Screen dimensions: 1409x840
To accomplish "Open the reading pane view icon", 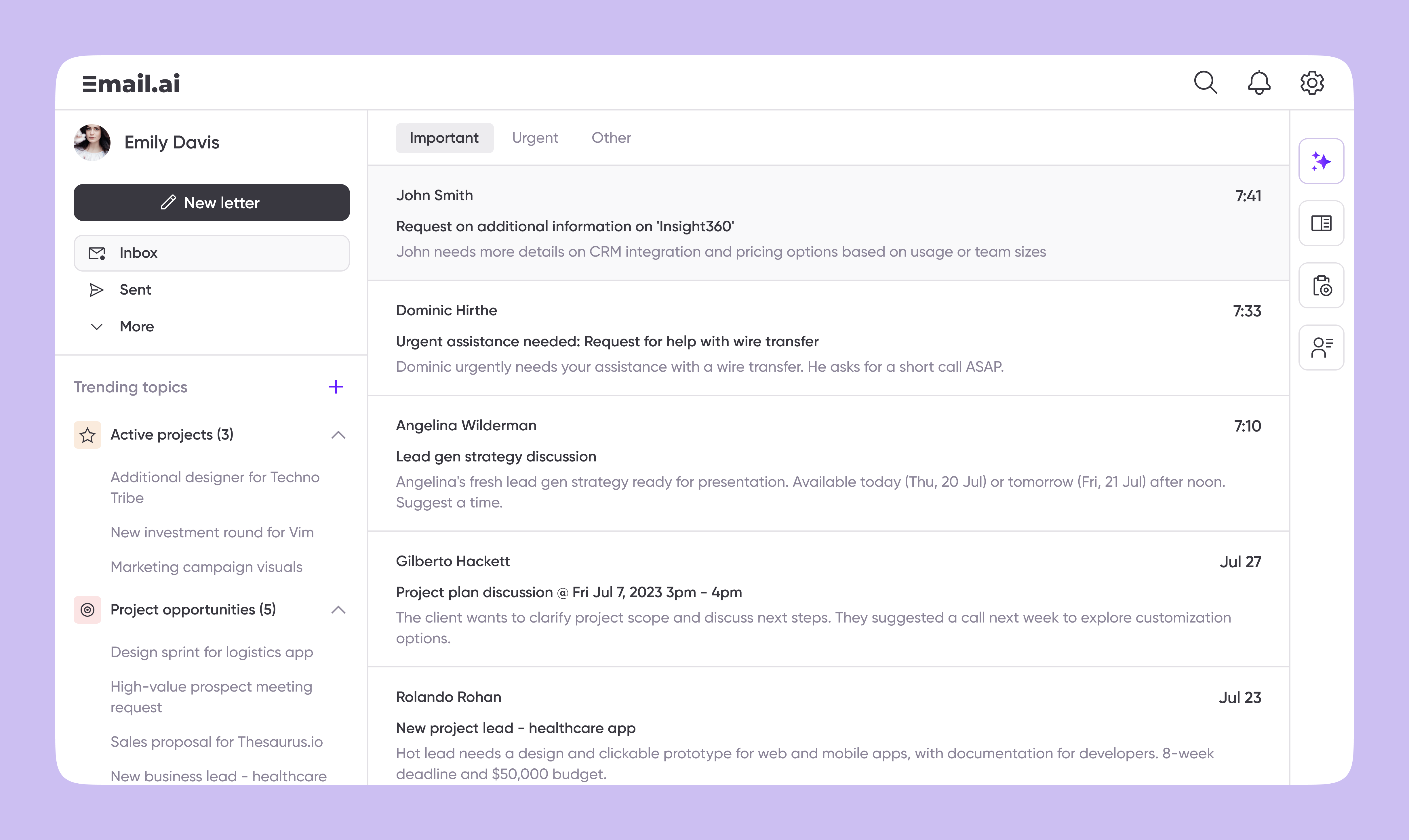I will (1321, 223).
